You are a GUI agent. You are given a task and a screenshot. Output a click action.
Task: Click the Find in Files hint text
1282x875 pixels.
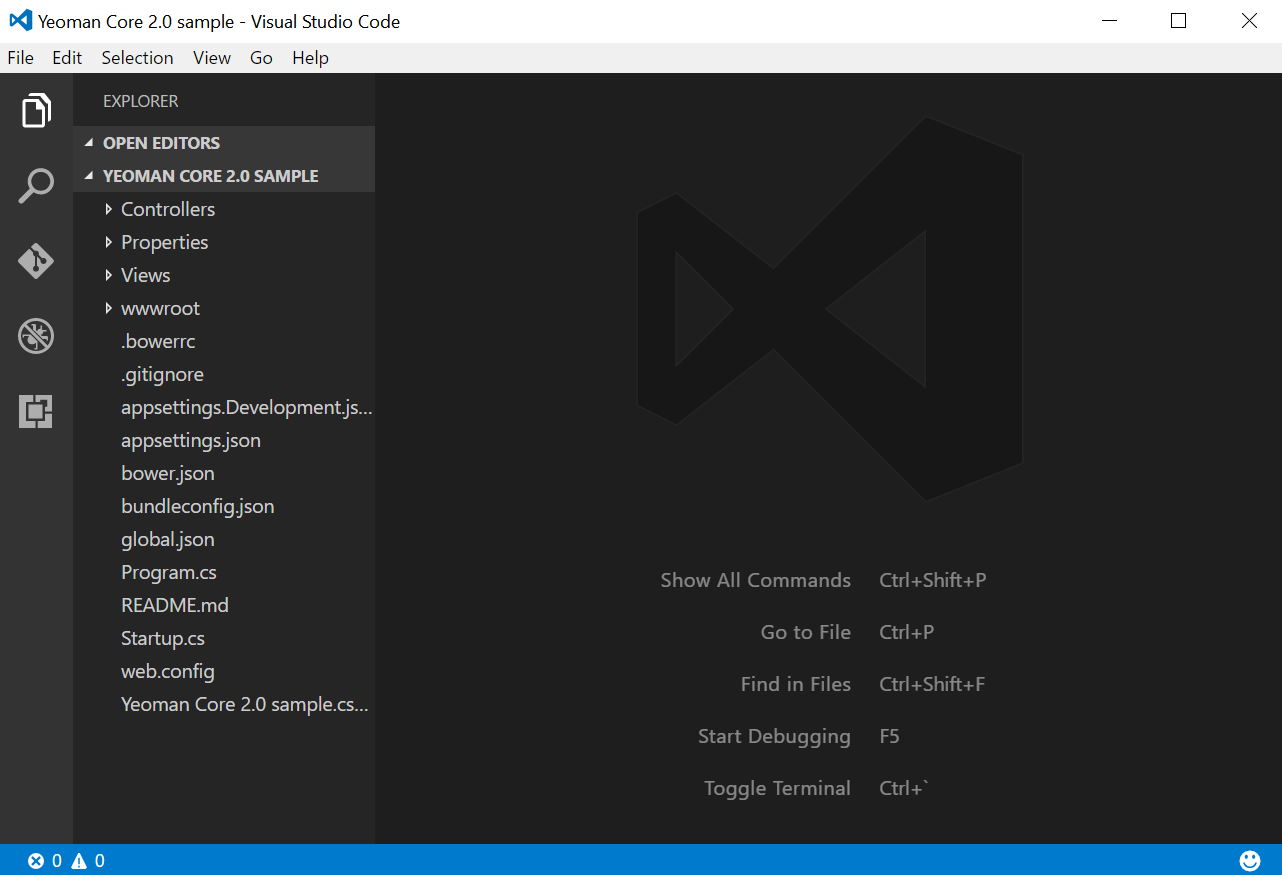pos(795,684)
